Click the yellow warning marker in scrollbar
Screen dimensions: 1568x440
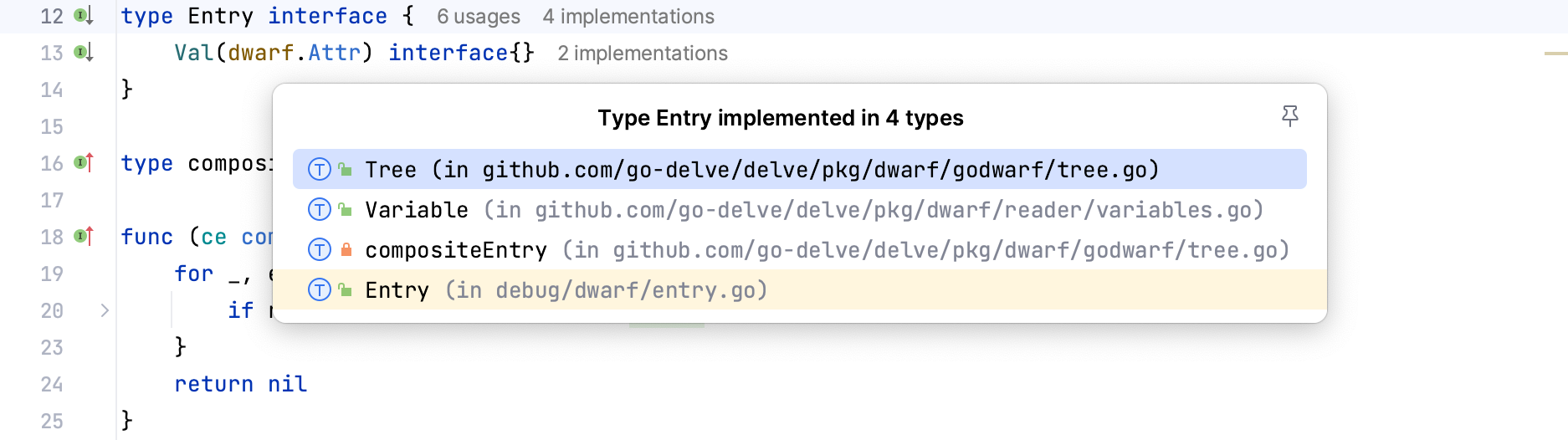tap(1555, 54)
